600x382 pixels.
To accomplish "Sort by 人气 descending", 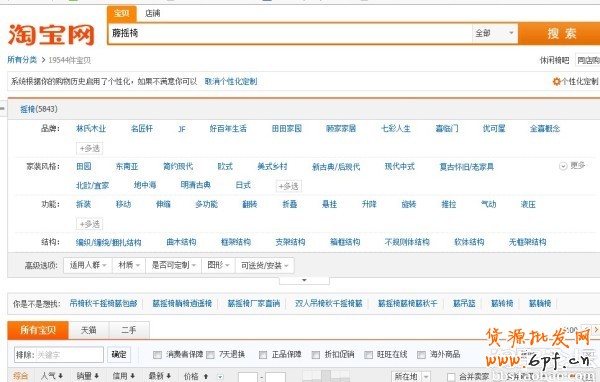I will tap(52, 376).
